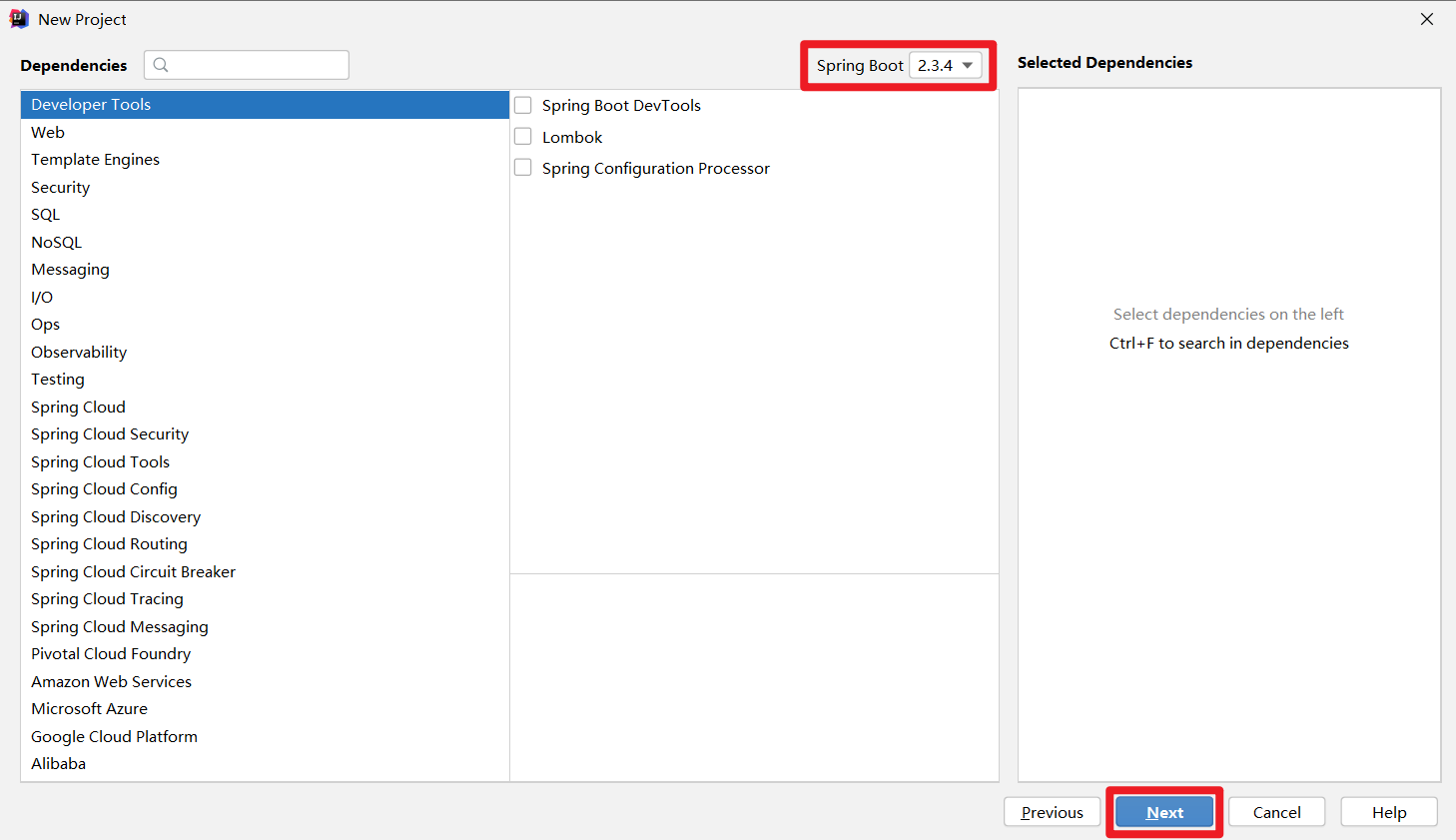
Task: Open the Observability category
Action: click(265, 352)
